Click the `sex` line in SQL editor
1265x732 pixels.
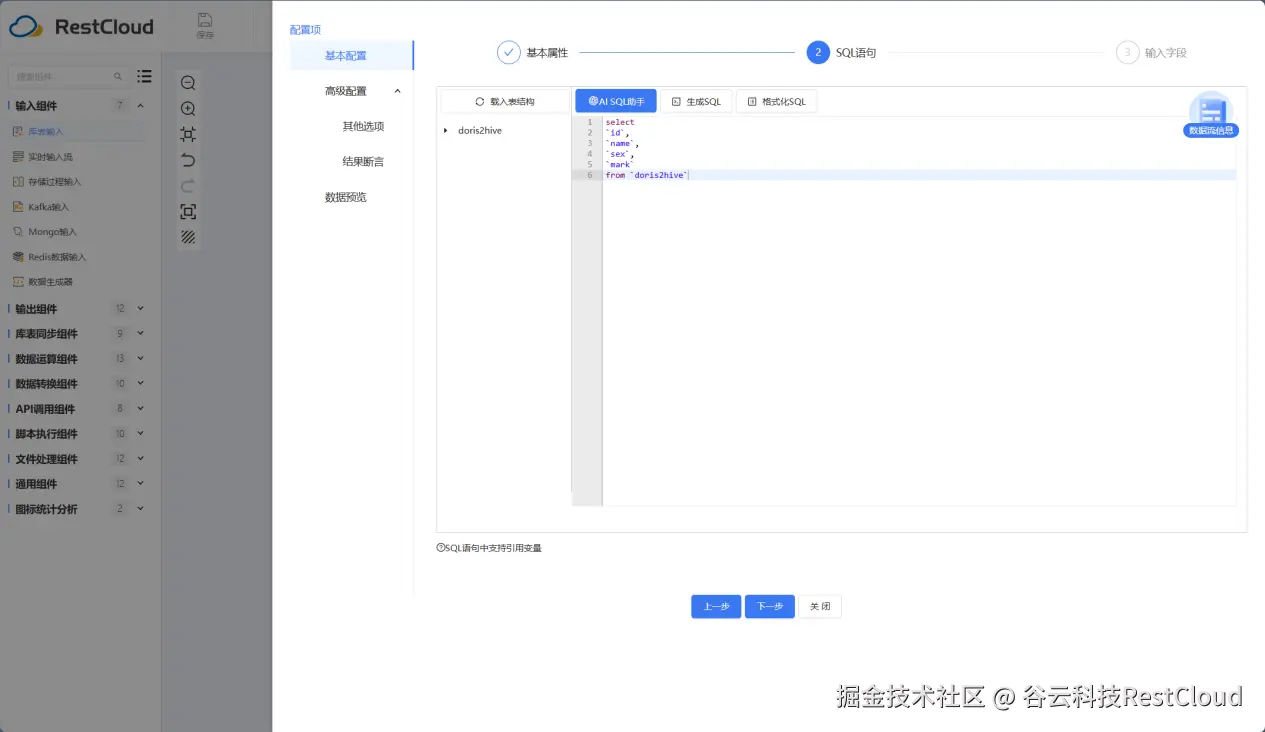(620, 154)
